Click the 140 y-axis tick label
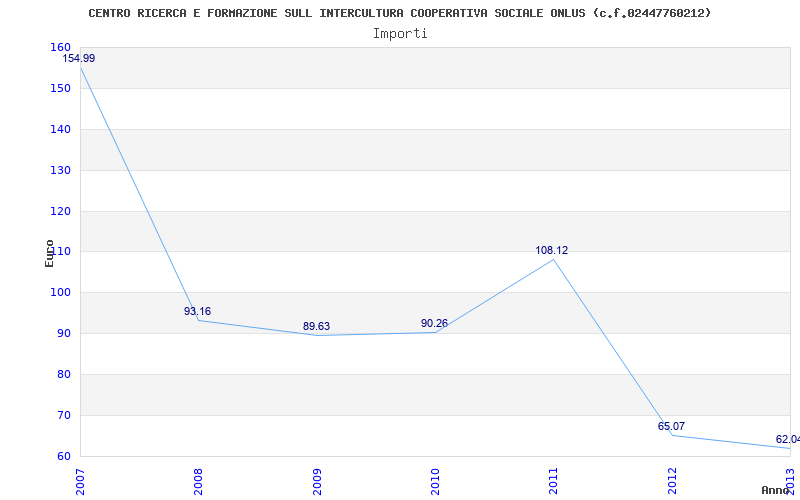Image resolution: width=800 pixels, height=500 pixels. point(60,130)
